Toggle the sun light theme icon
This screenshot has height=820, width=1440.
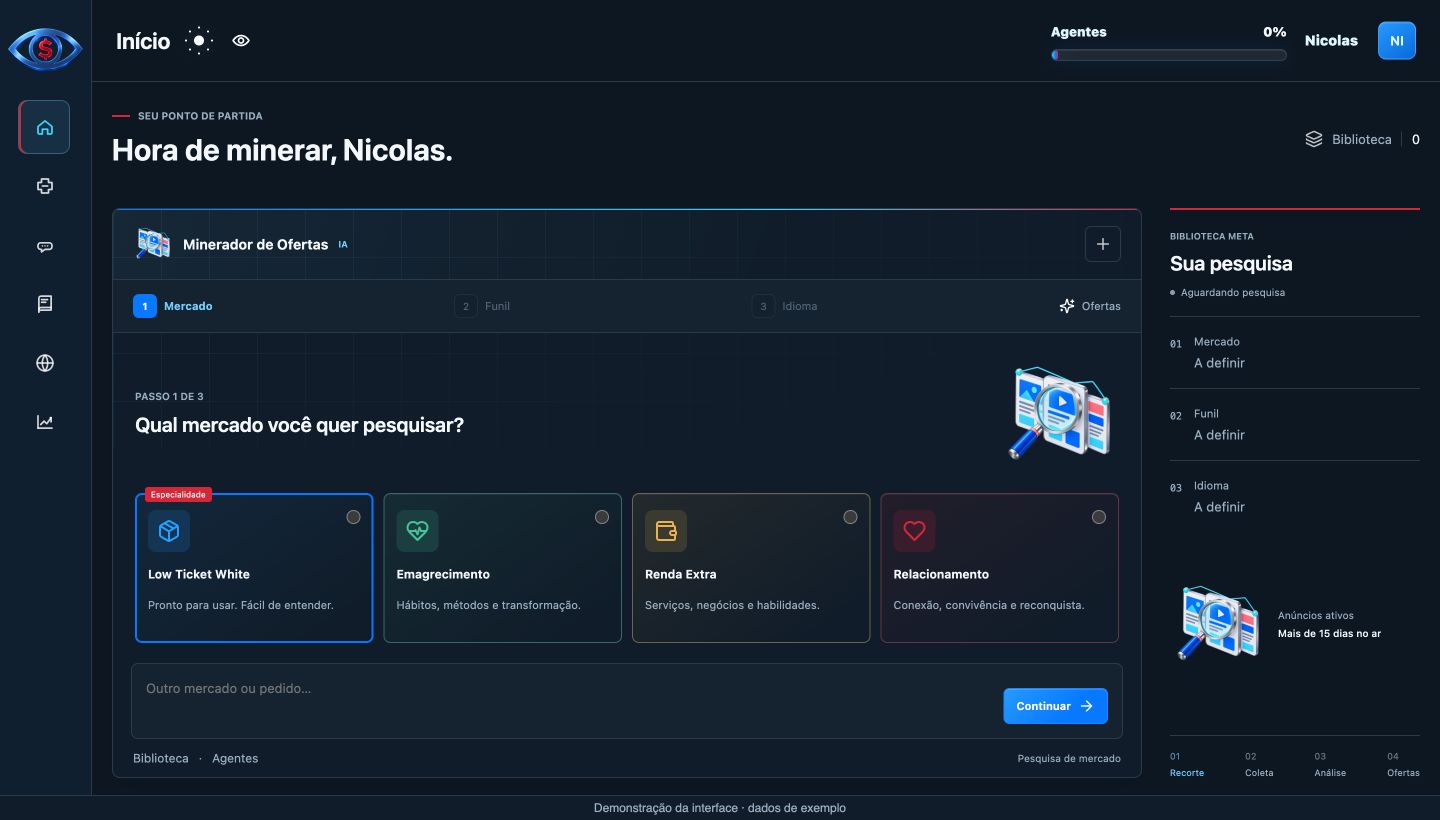[x=199, y=41]
